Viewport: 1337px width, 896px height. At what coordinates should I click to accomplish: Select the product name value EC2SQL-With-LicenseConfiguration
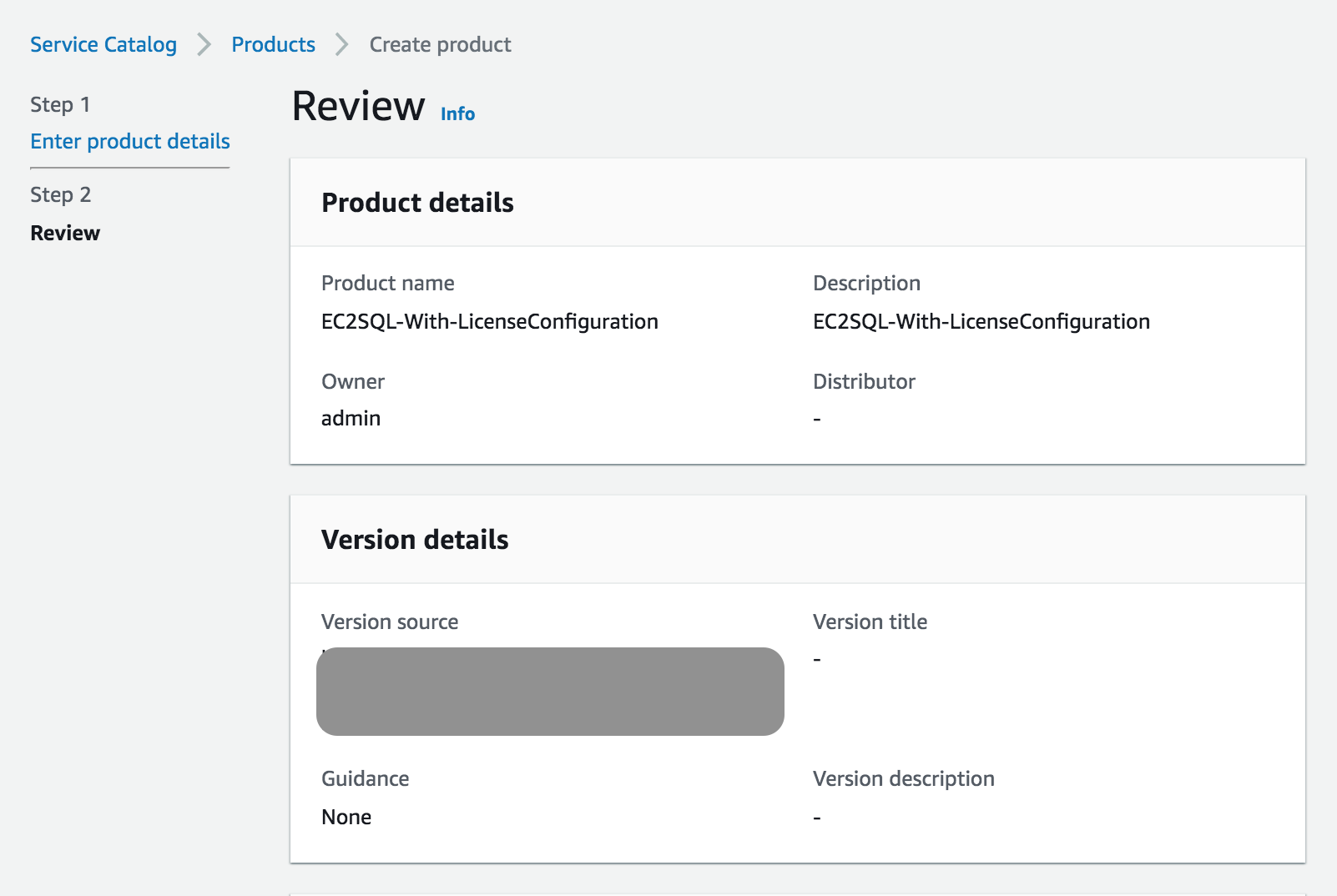point(489,321)
